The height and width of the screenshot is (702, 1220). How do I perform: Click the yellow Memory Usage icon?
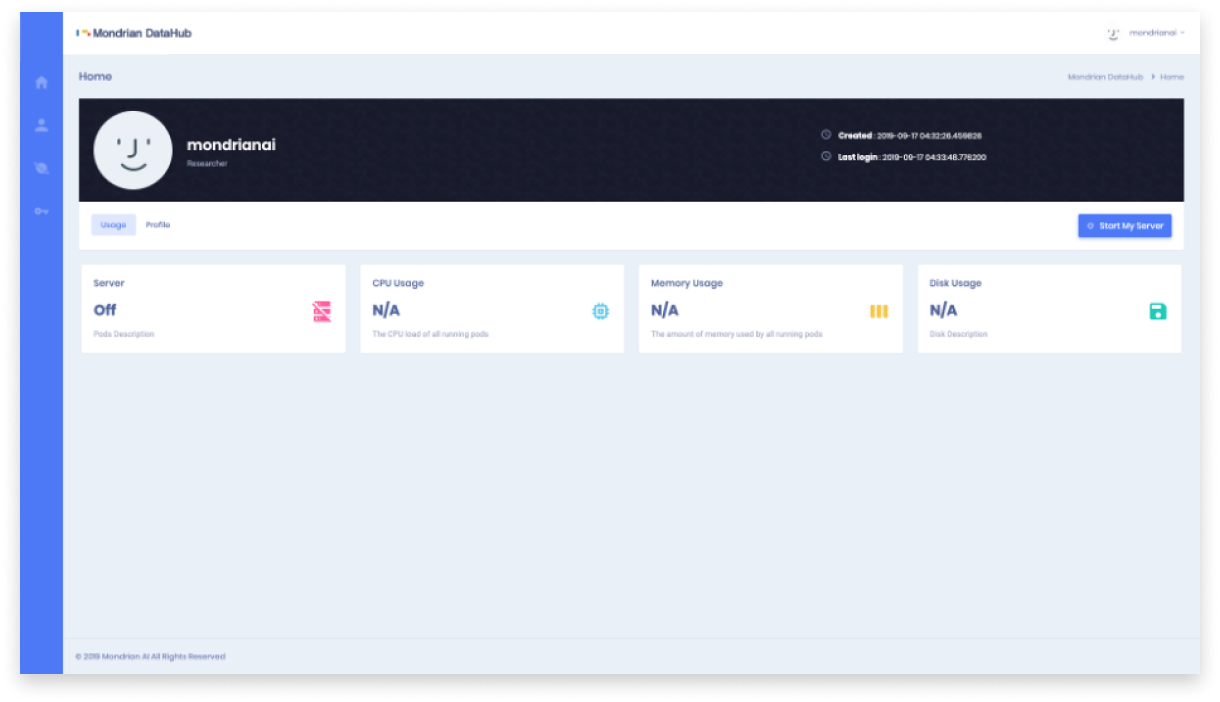(x=879, y=311)
